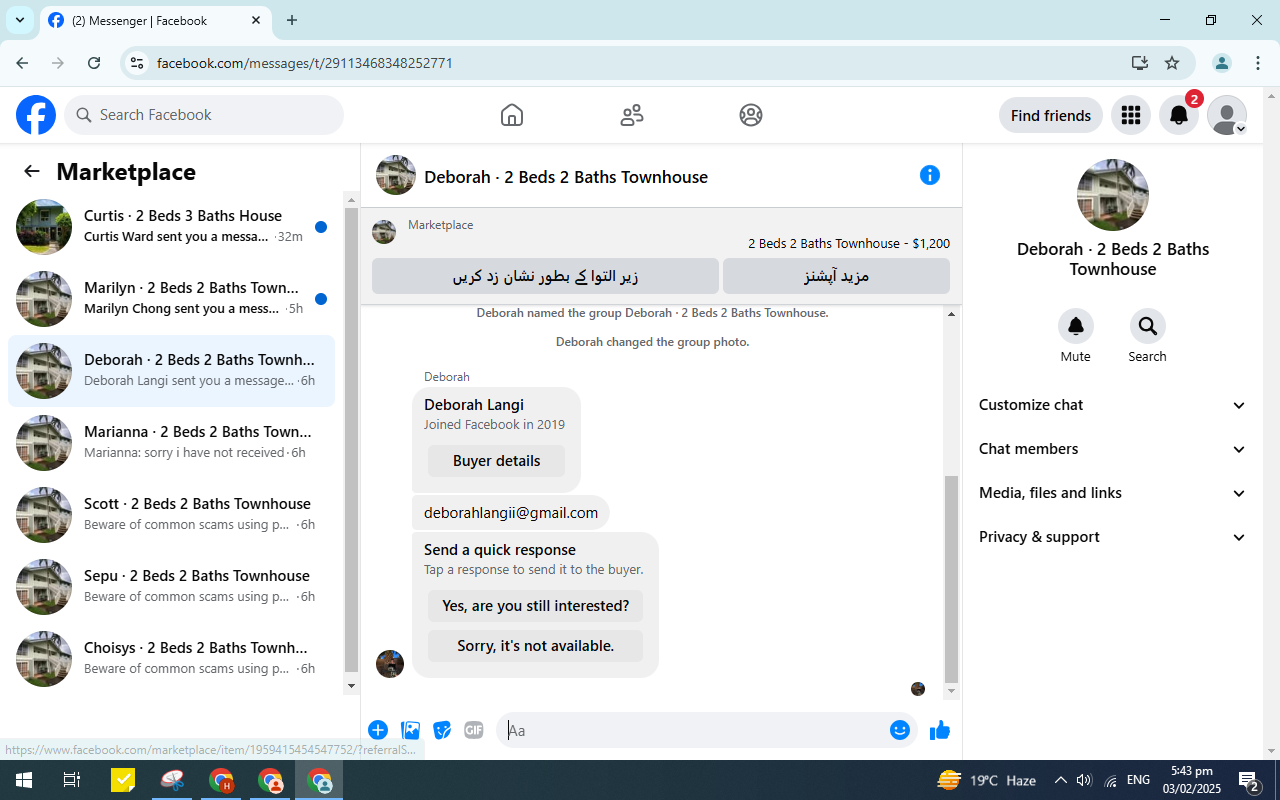
Task: Open the Groups icon in top navigation
Action: pos(751,115)
